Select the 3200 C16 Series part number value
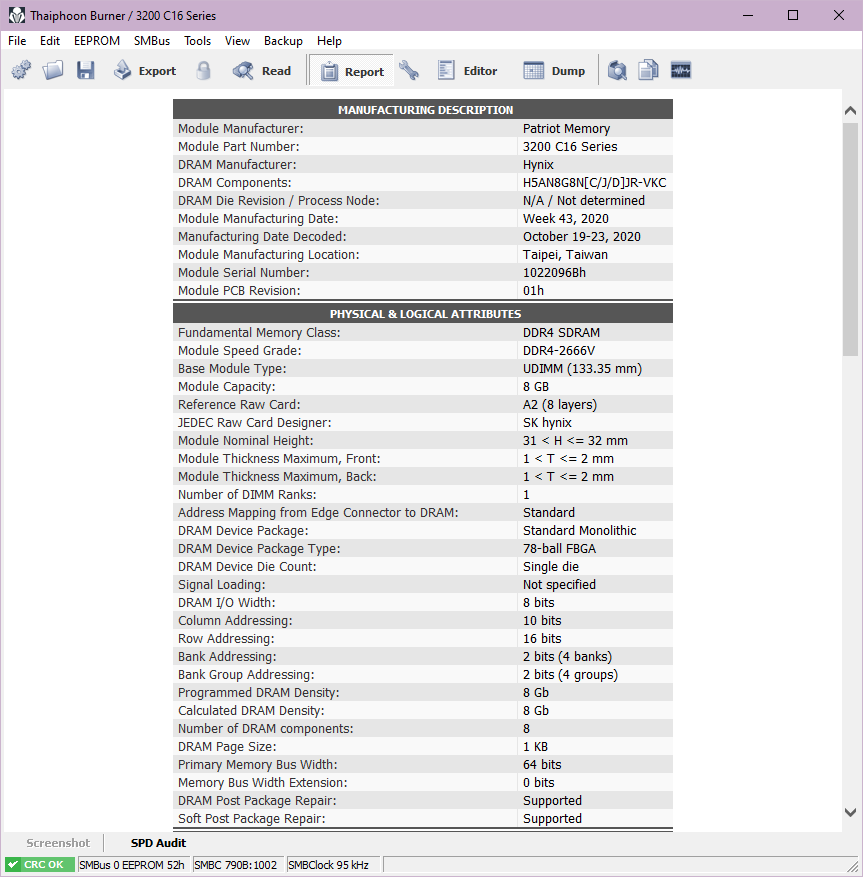863x877 pixels. point(570,147)
